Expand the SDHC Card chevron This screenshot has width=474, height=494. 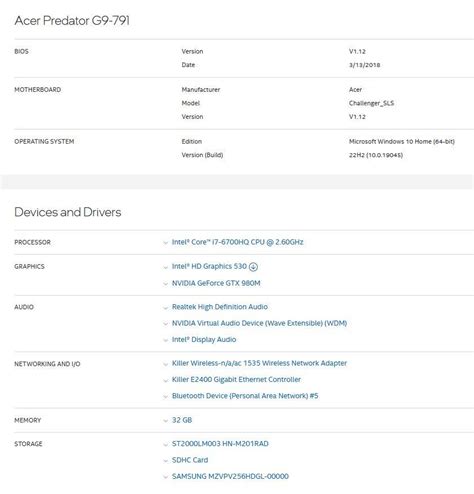[x=165, y=461]
